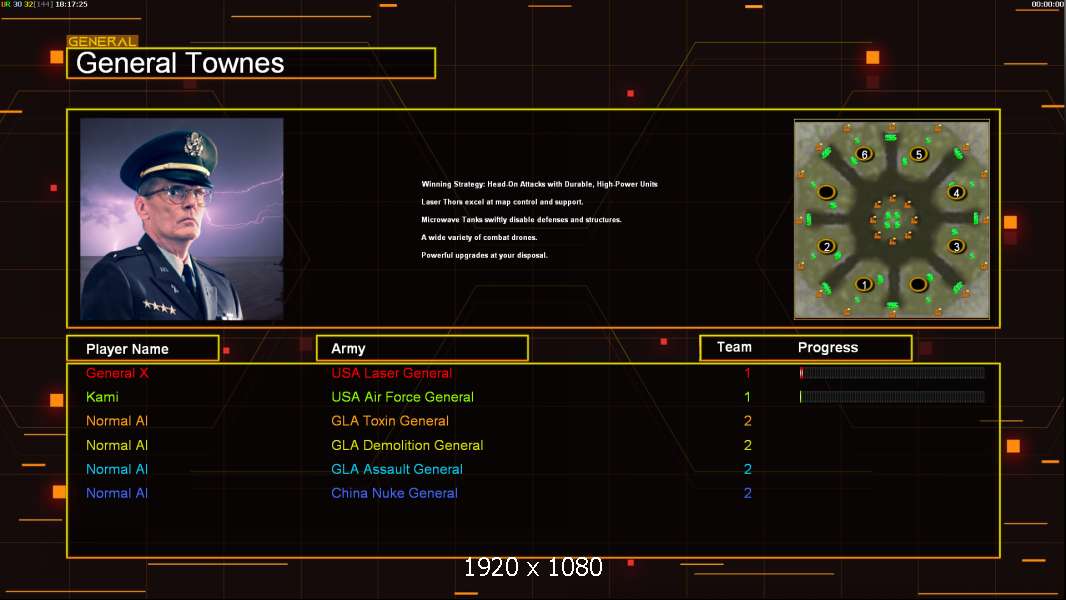The width and height of the screenshot is (1066, 600).
Task: Click the Microwave Tanks disable defenses line
Action: (x=521, y=219)
